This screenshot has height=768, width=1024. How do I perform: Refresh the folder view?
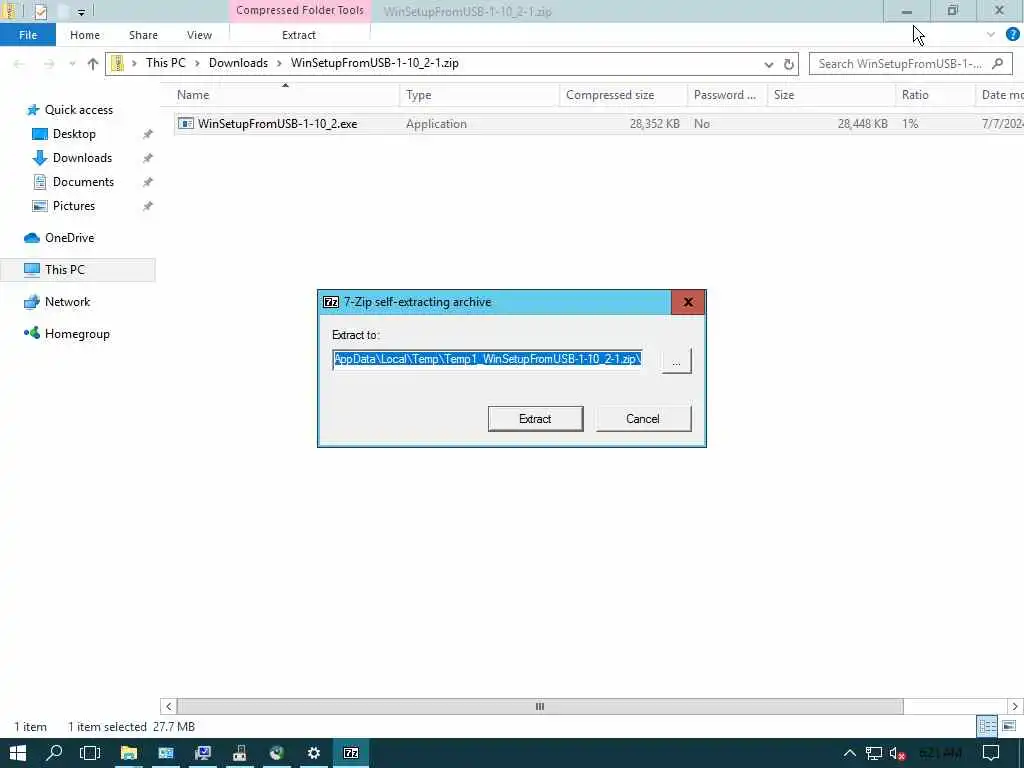(788, 64)
